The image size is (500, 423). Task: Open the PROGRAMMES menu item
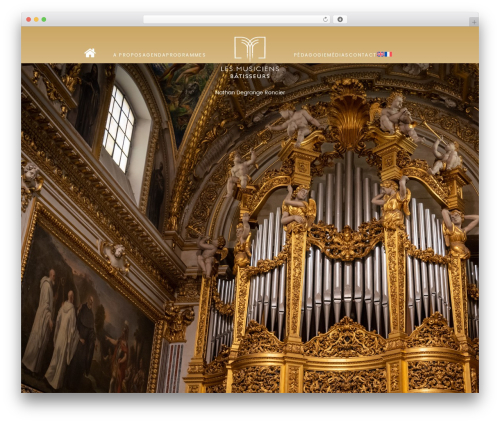click(185, 55)
